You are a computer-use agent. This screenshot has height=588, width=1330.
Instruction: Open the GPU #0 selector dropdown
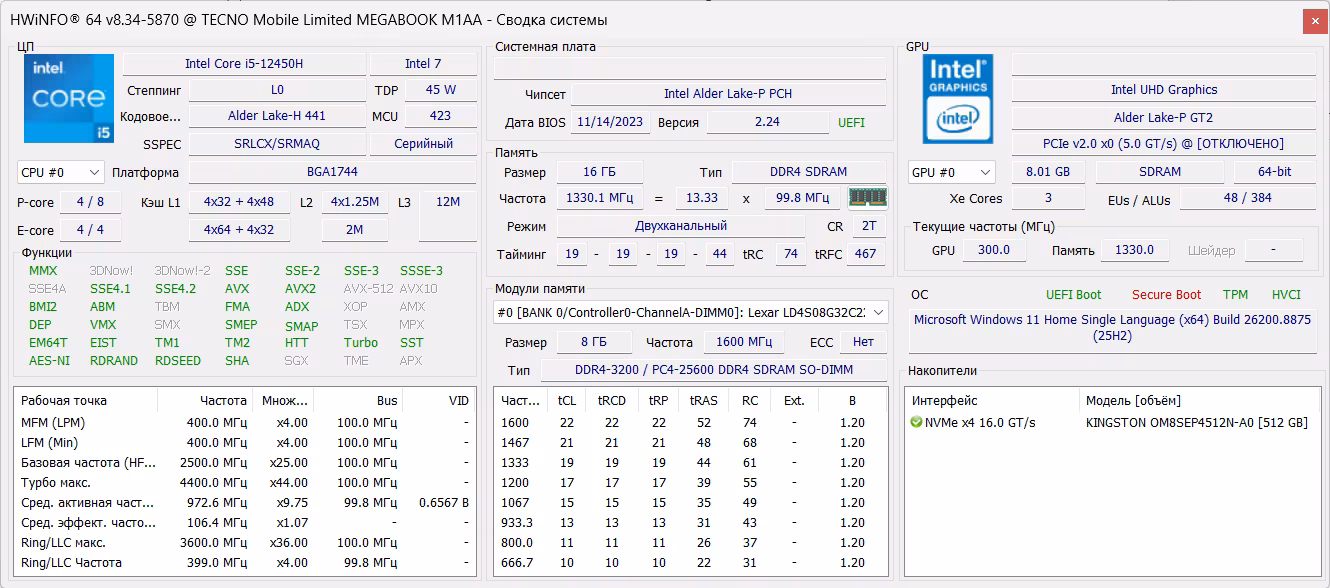point(952,172)
